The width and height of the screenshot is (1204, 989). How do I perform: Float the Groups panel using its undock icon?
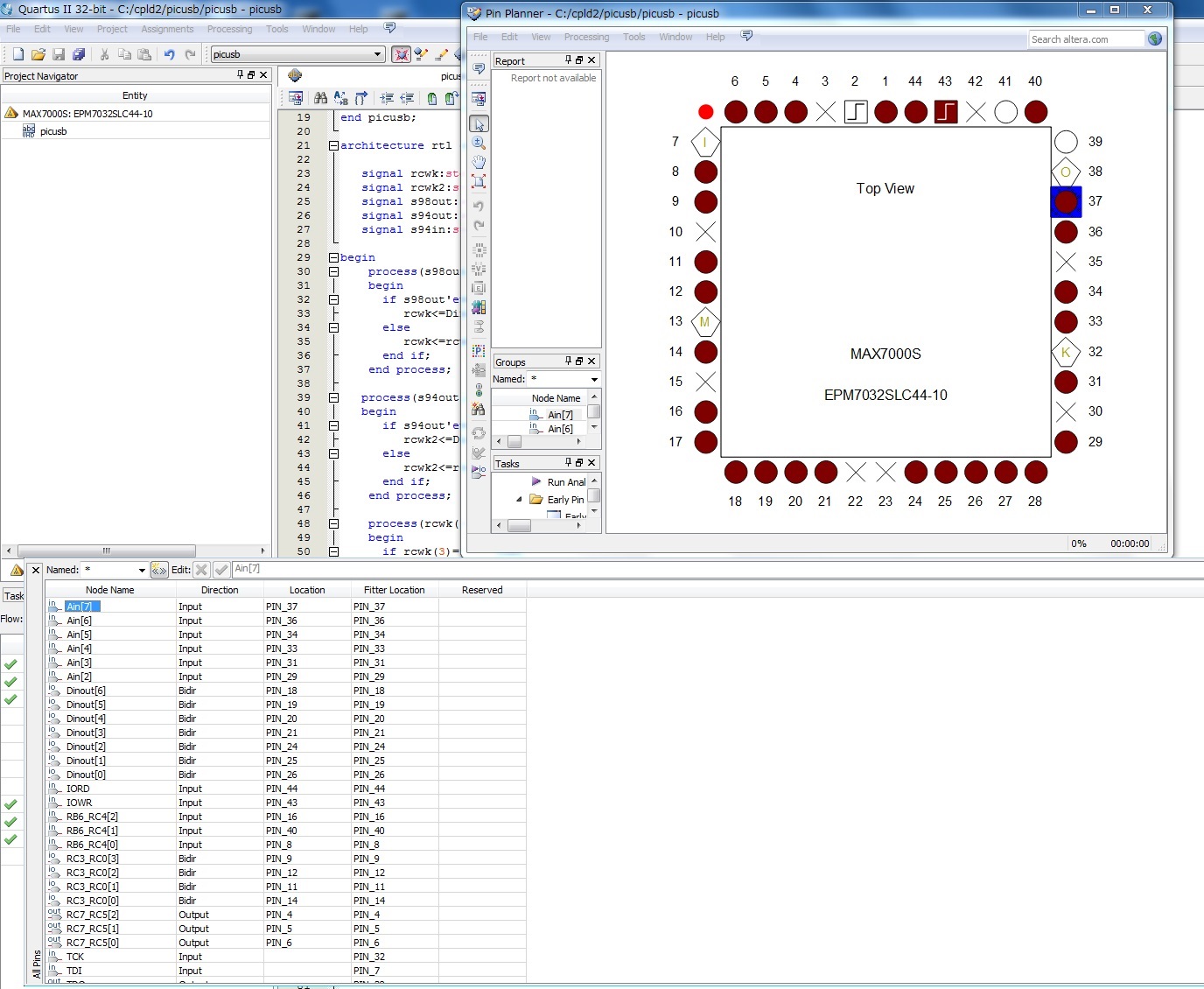point(579,361)
